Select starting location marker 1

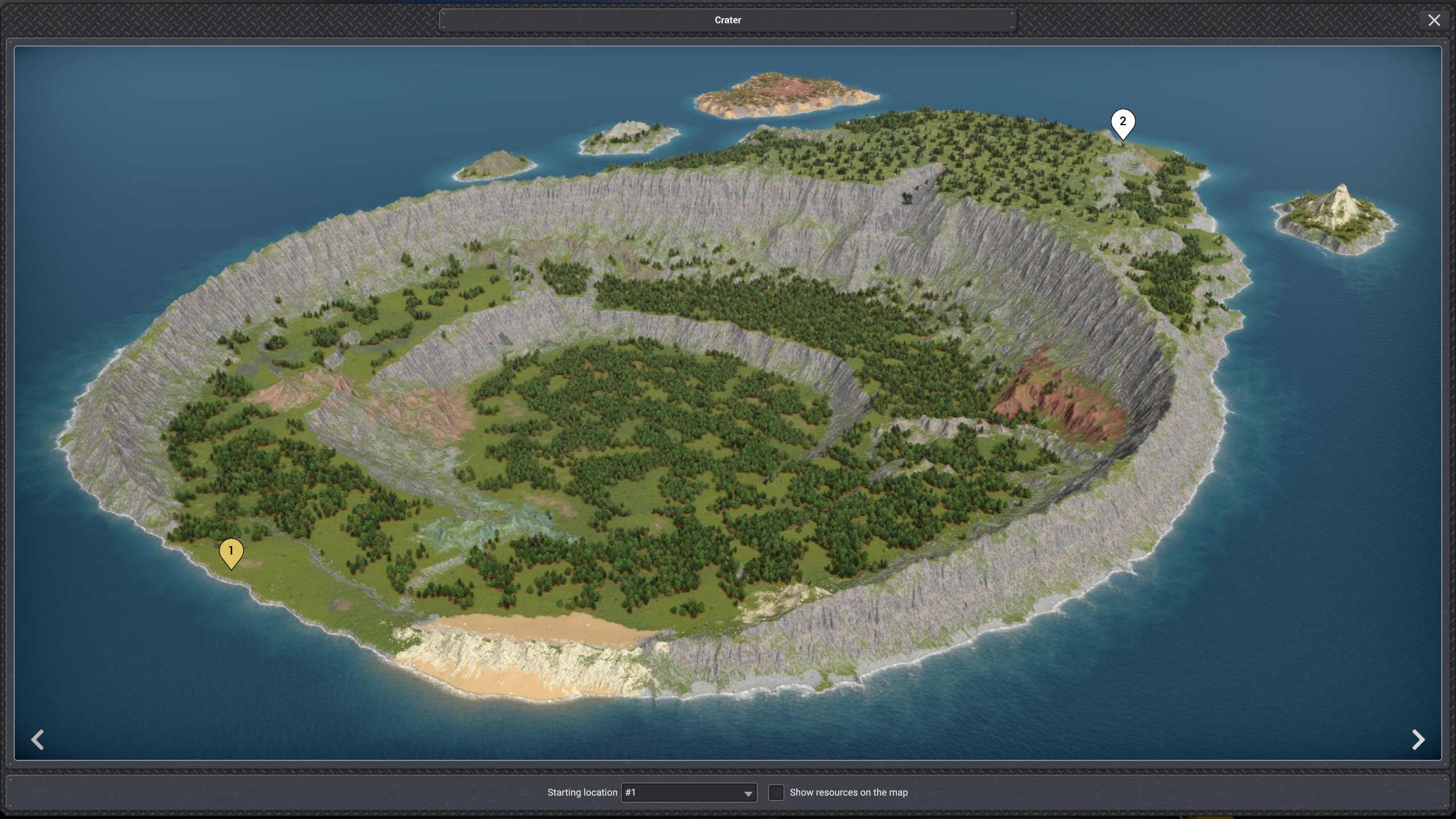pyautogui.click(x=231, y=552)
